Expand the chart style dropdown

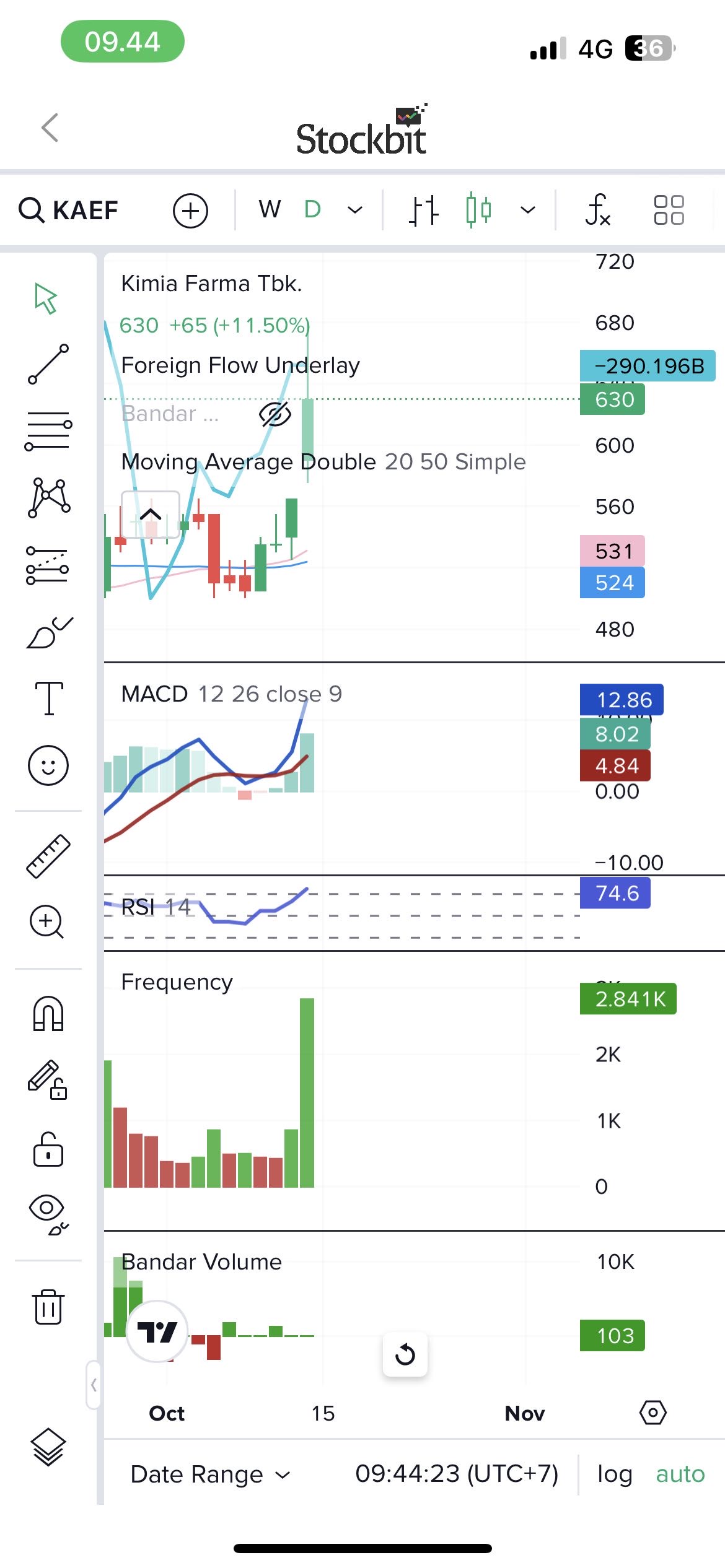click(527, 210)
